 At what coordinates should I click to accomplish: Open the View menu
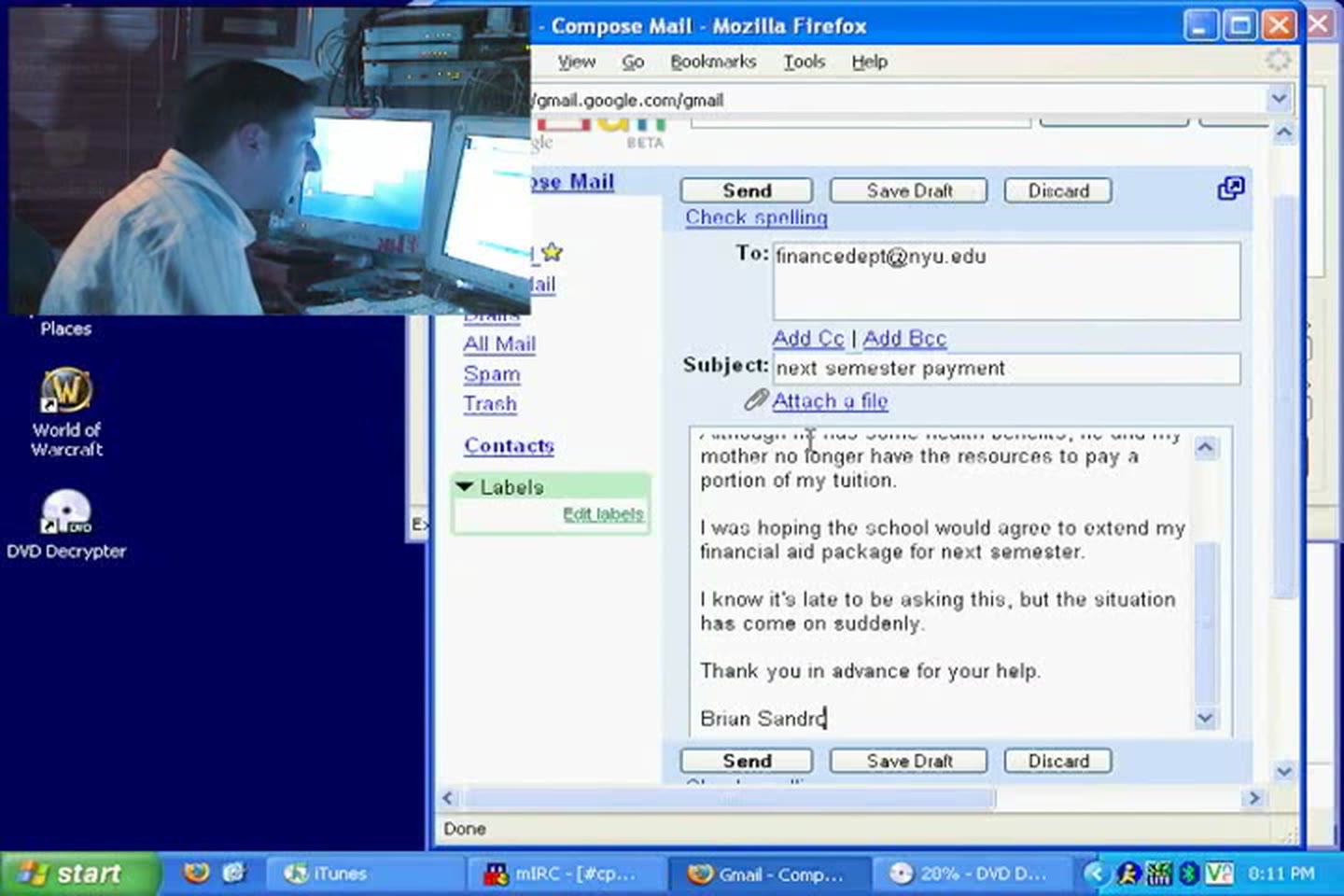(x=577, y=62)
